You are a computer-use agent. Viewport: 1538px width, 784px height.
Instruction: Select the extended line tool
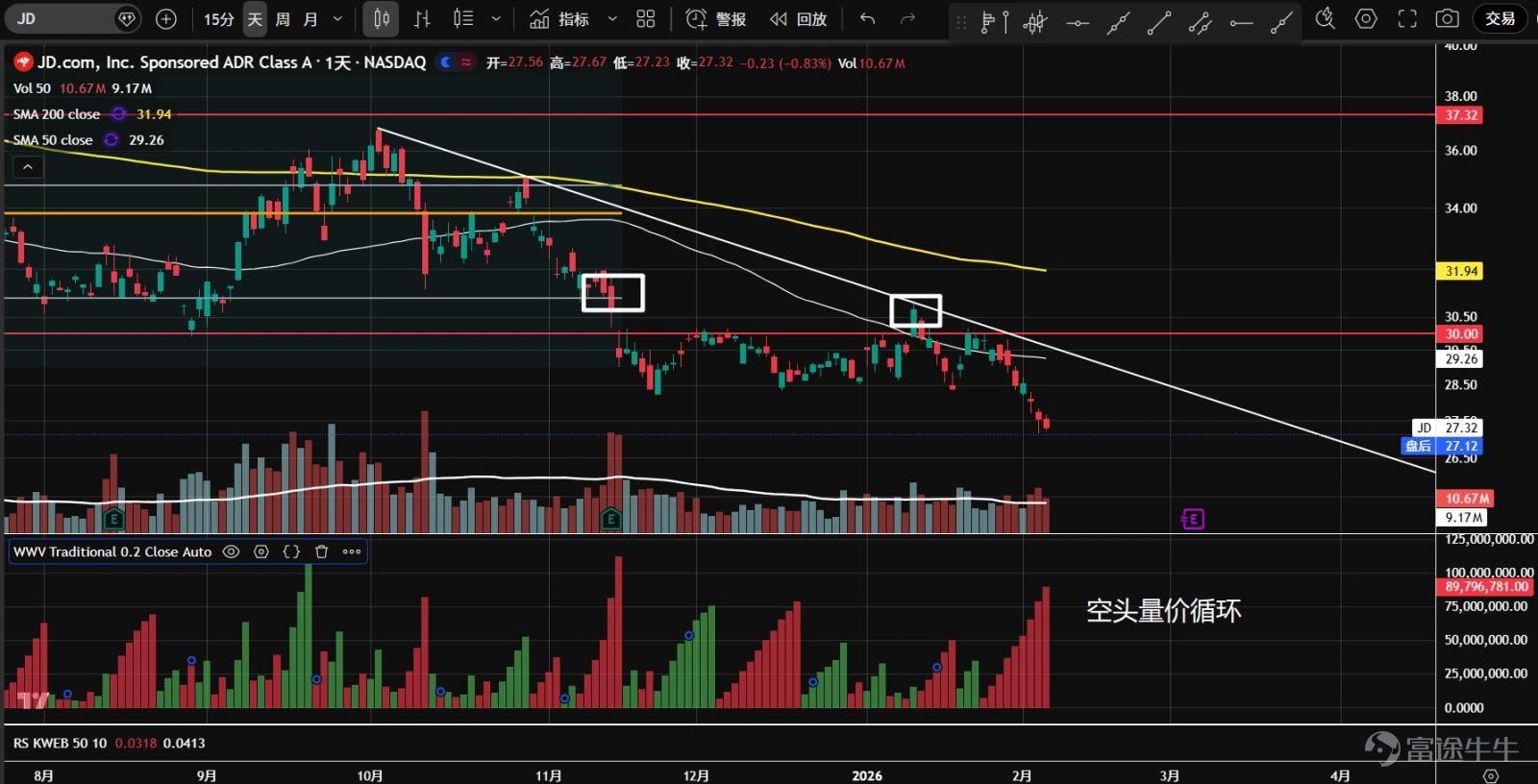1118,21
